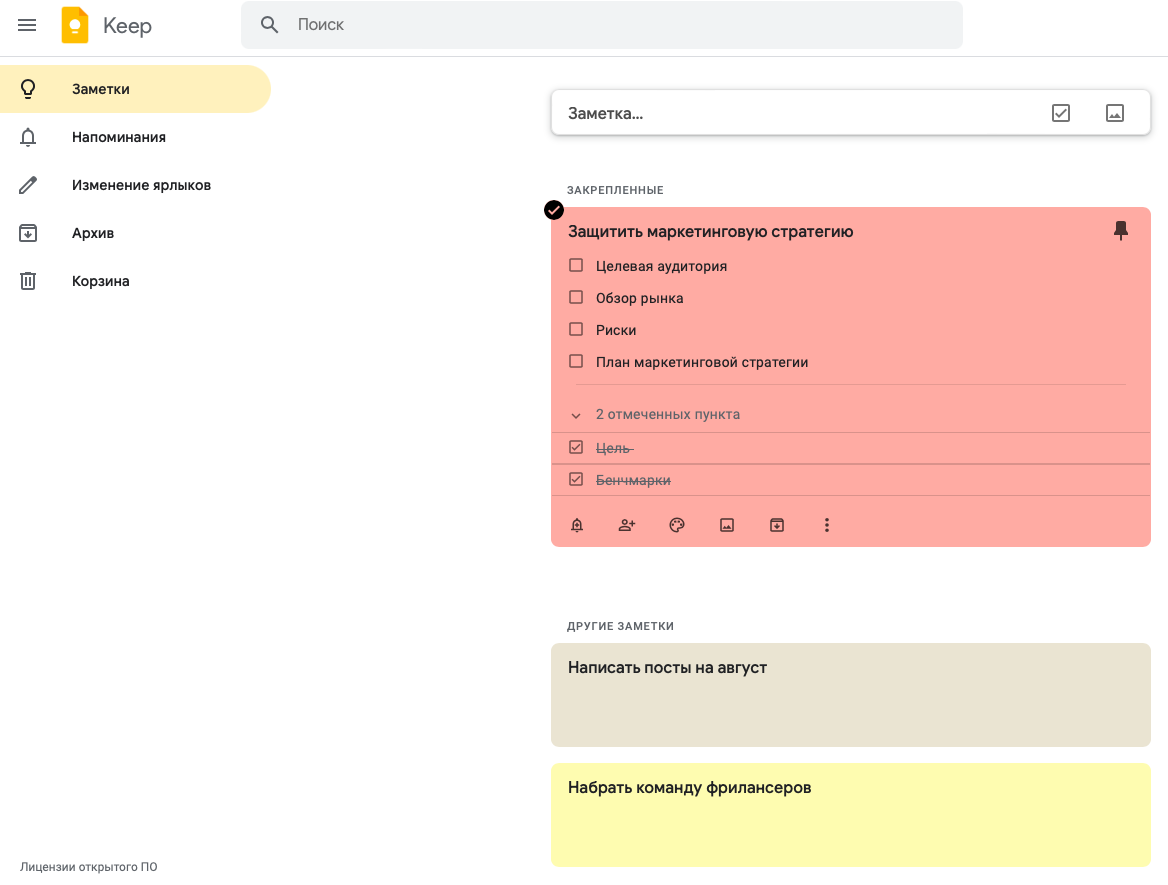Create a new note with image
Image resolution: width=1168 pixels, height=885 pixels.
[x=1114, y=113]
